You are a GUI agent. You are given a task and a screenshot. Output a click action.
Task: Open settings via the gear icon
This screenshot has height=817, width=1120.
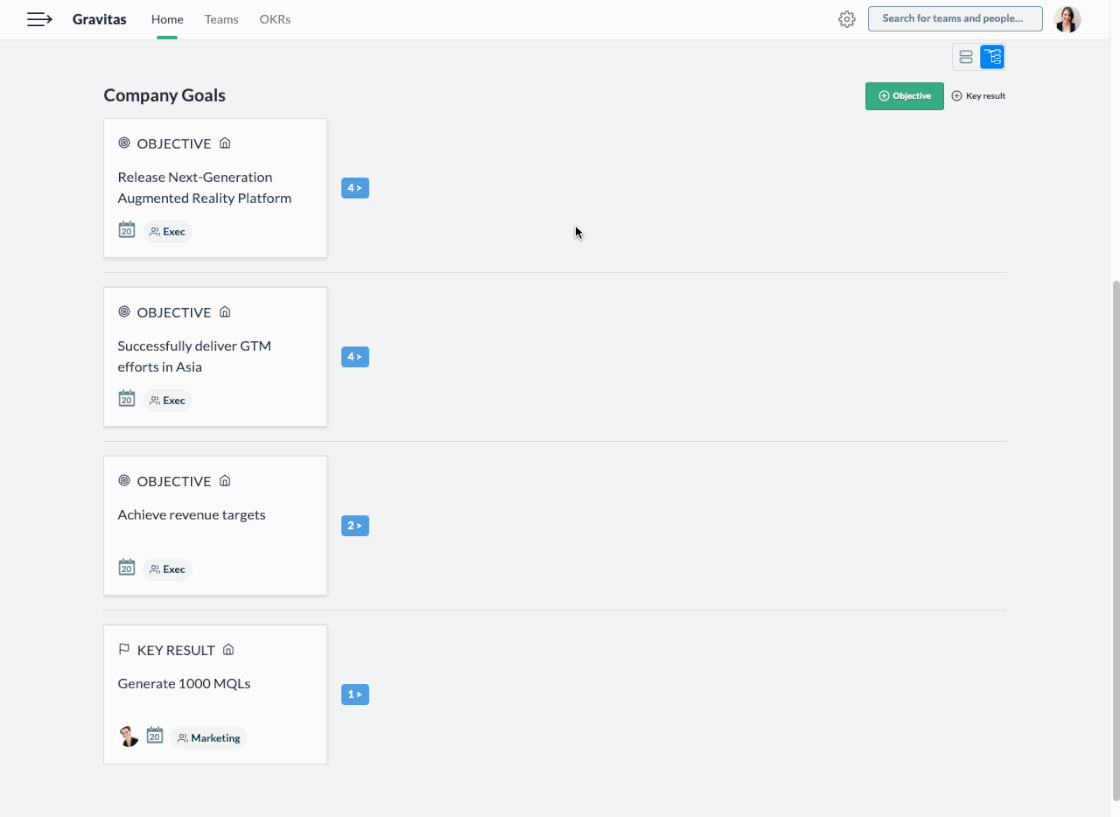tap(846, 19)
